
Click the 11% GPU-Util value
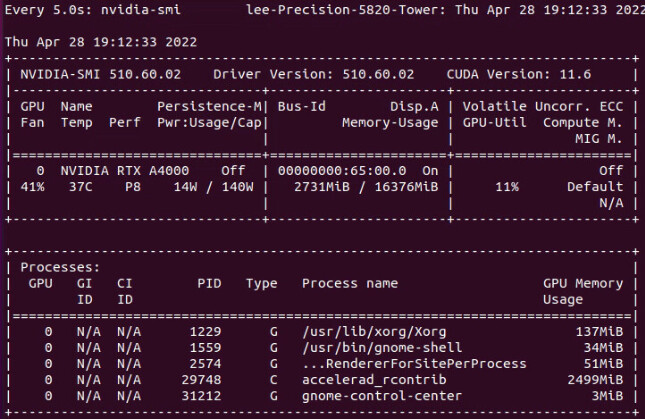[507, 187]
